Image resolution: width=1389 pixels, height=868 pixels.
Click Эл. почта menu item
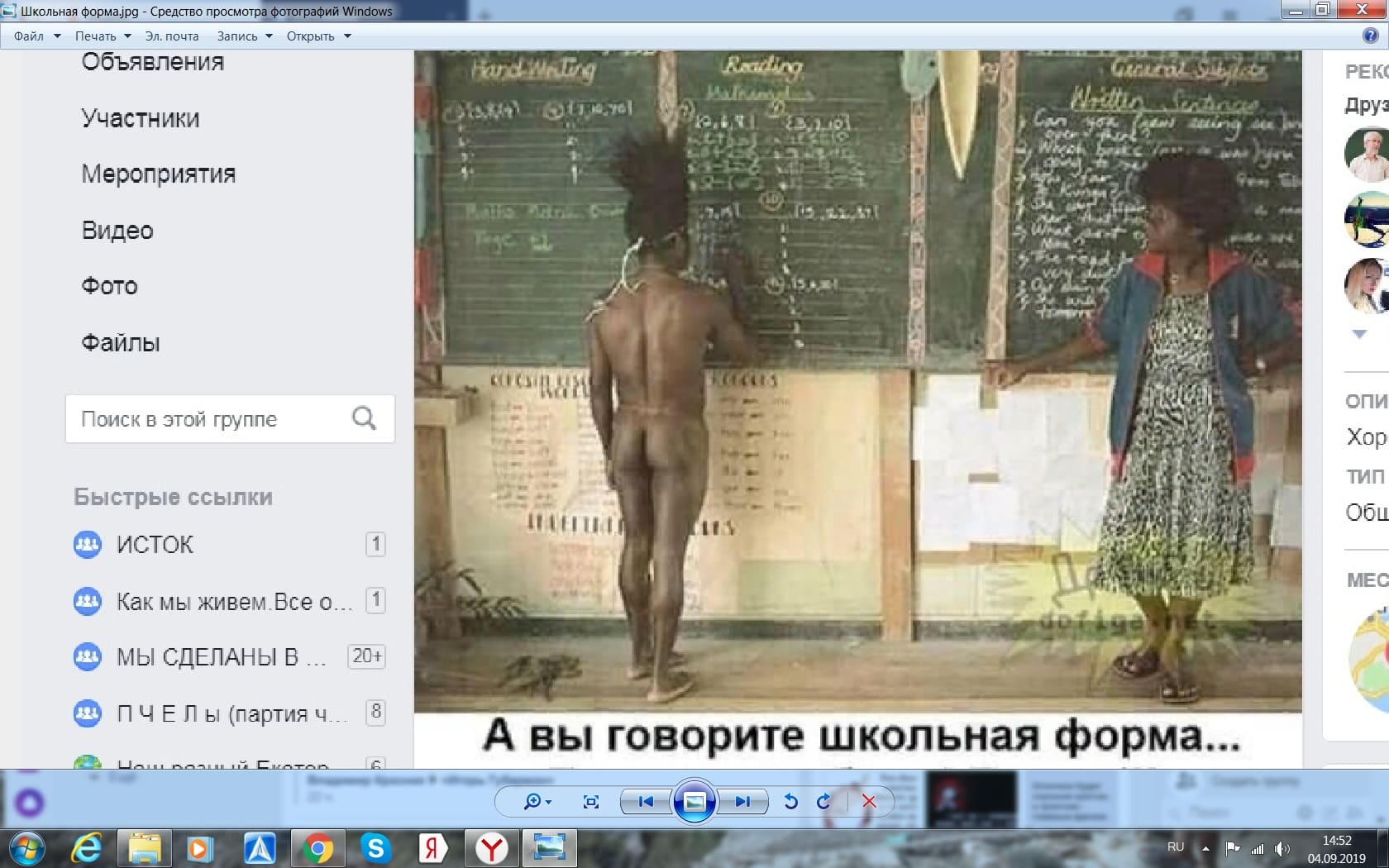coord(172,36)
